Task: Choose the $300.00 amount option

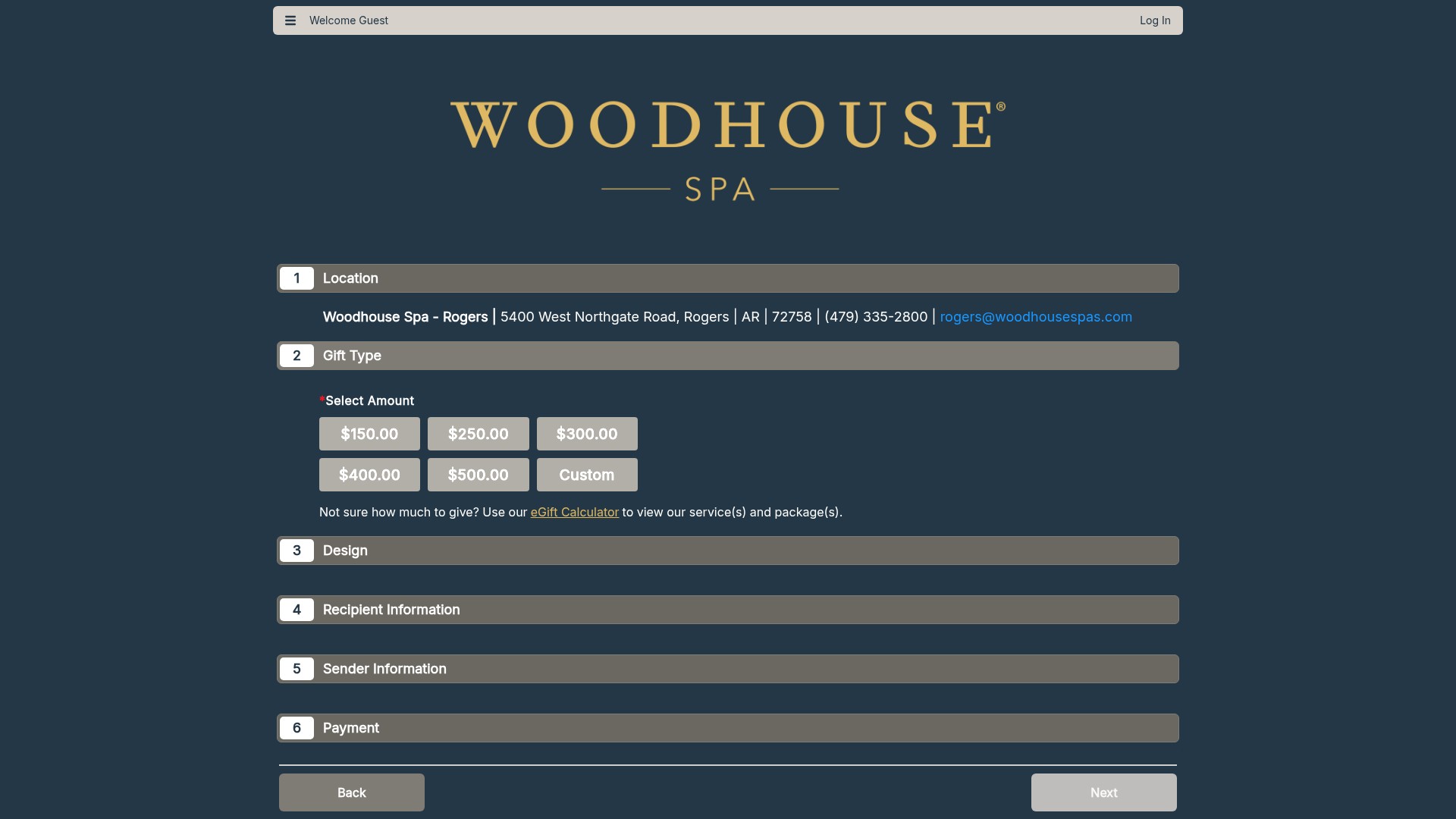Action: 587,434
